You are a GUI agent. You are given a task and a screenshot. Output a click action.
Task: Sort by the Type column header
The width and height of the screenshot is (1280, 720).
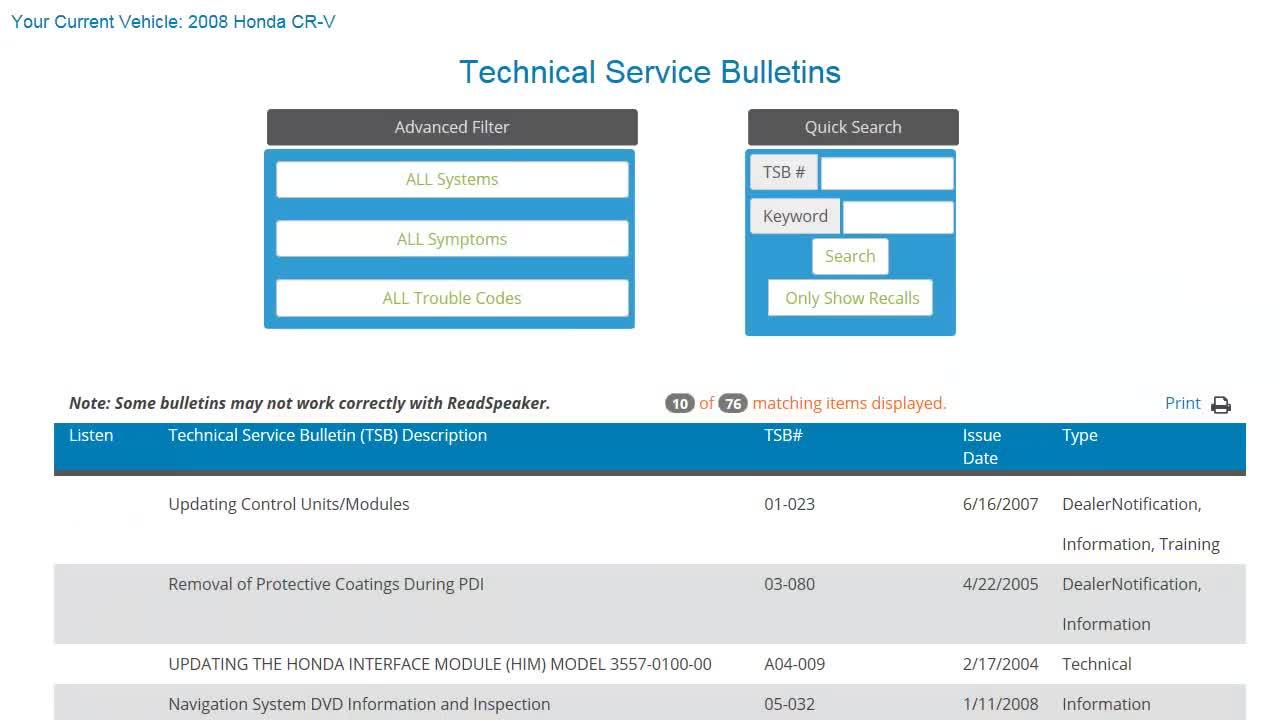[1079, 435]
